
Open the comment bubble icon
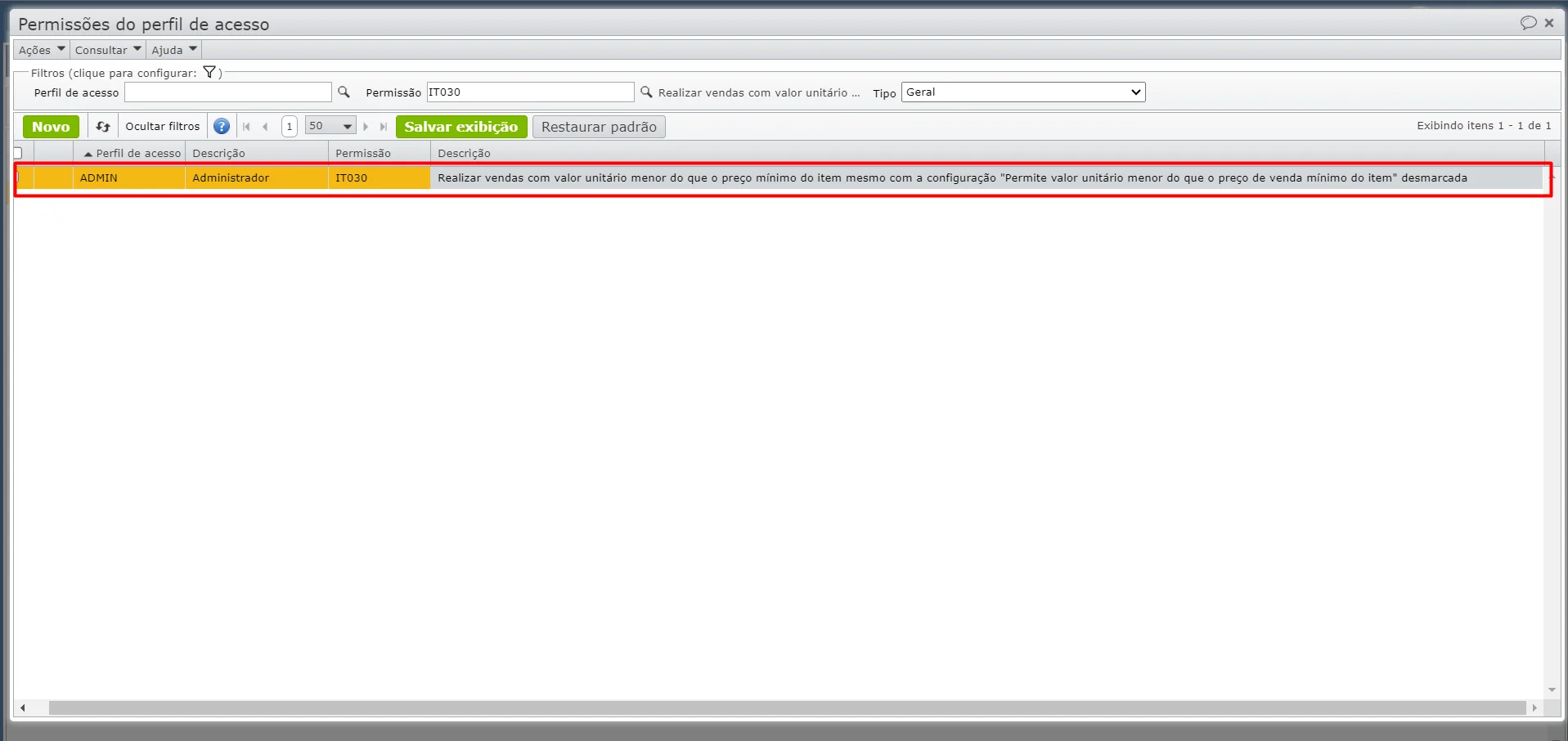(x=1528, y=23)
